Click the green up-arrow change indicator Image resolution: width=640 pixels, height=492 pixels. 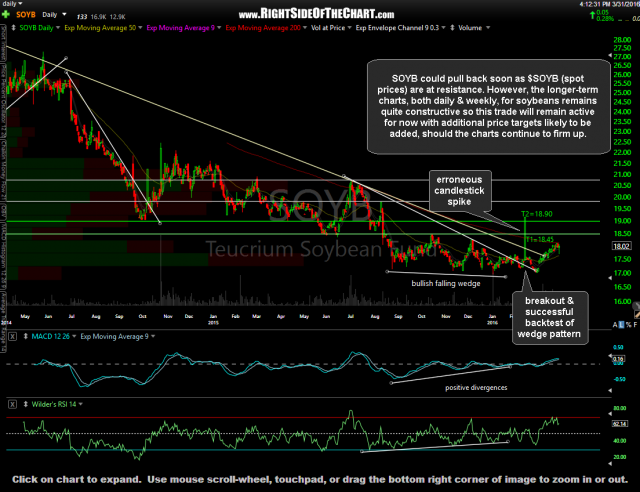(x=592, y=15)
